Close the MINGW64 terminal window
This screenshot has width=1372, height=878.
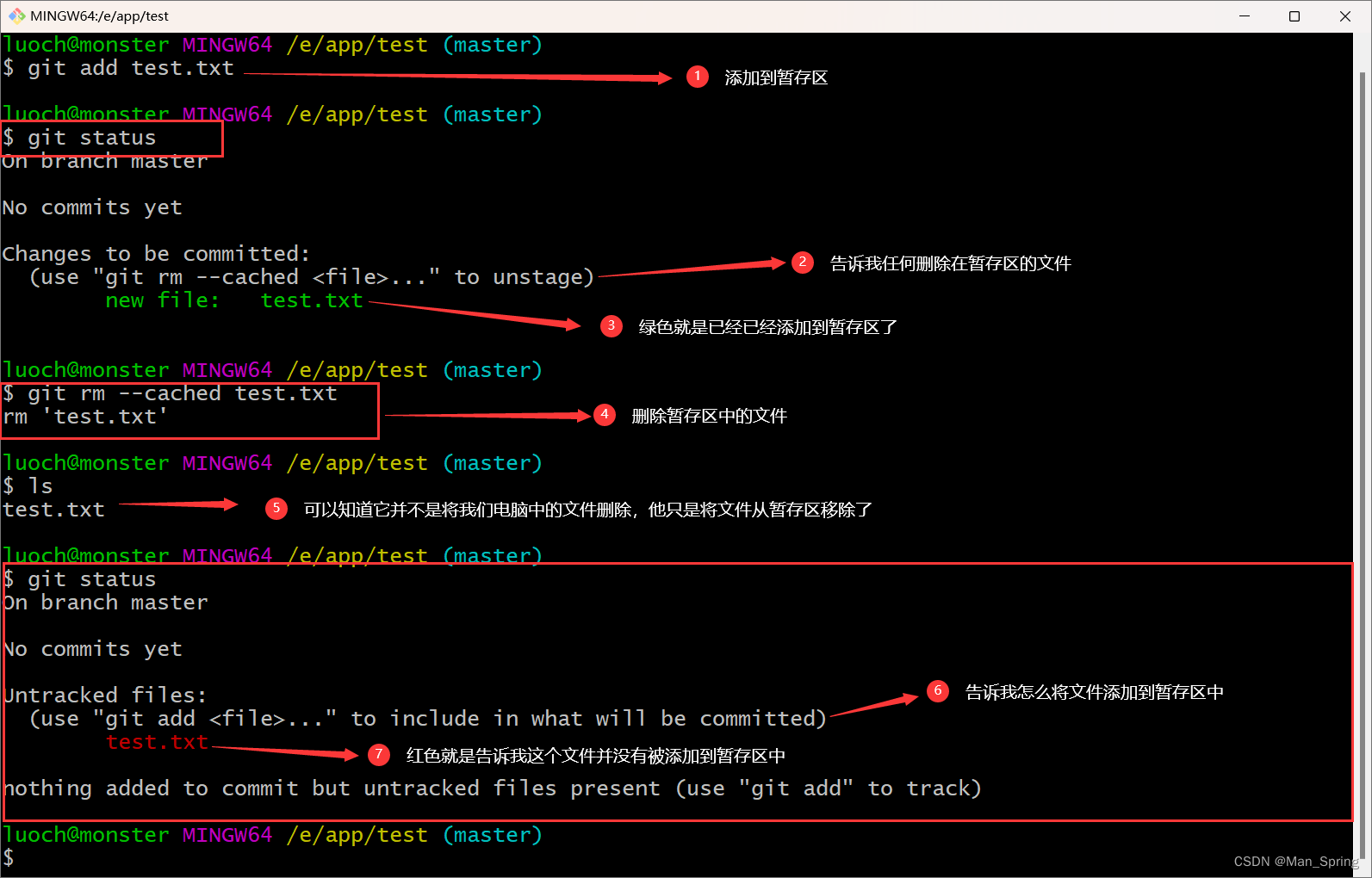click(1344, 15)
